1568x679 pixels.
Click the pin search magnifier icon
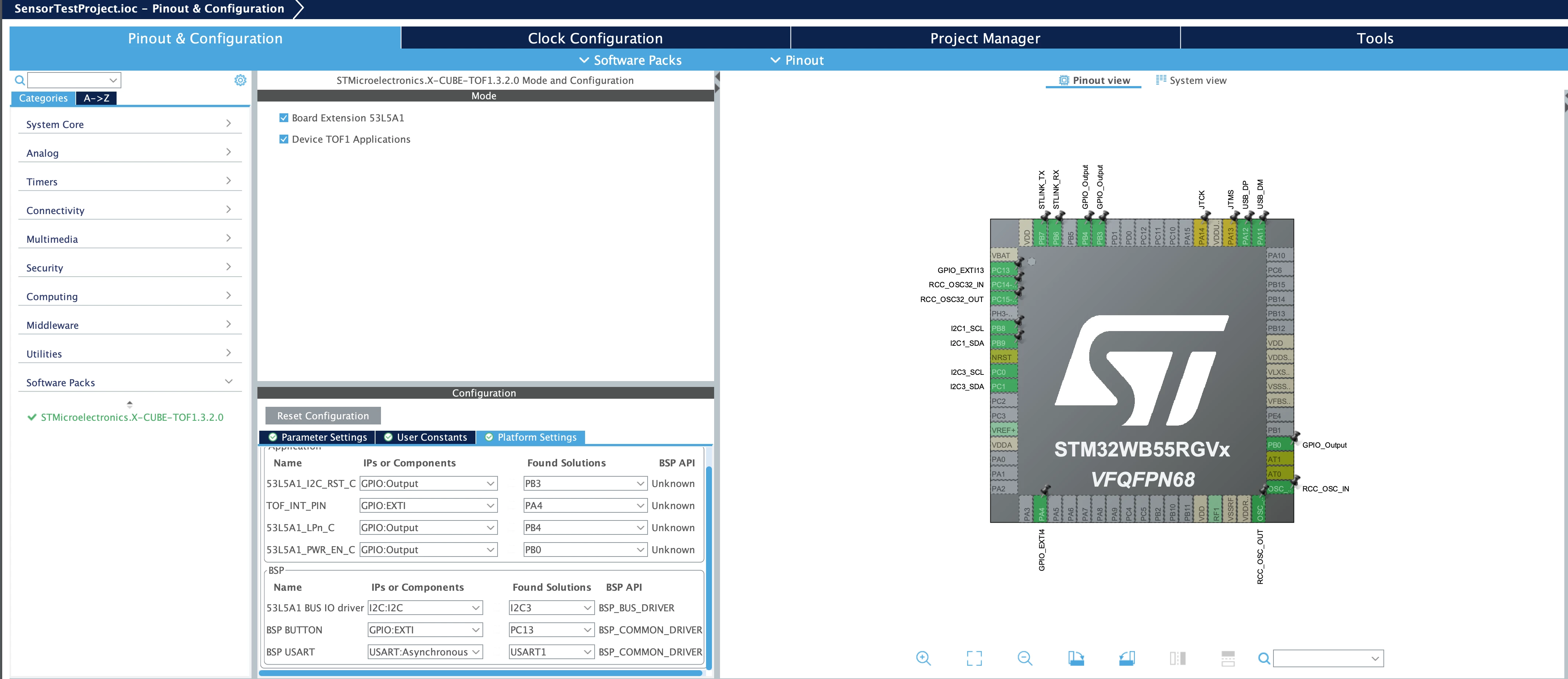1264,658
